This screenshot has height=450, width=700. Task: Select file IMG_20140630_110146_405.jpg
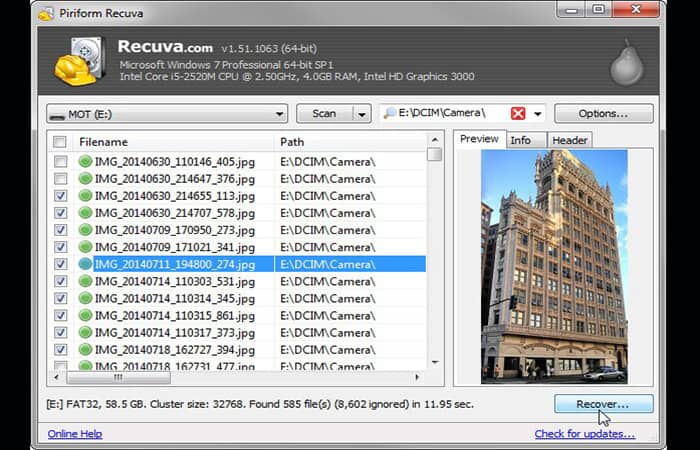pos(175,162)
